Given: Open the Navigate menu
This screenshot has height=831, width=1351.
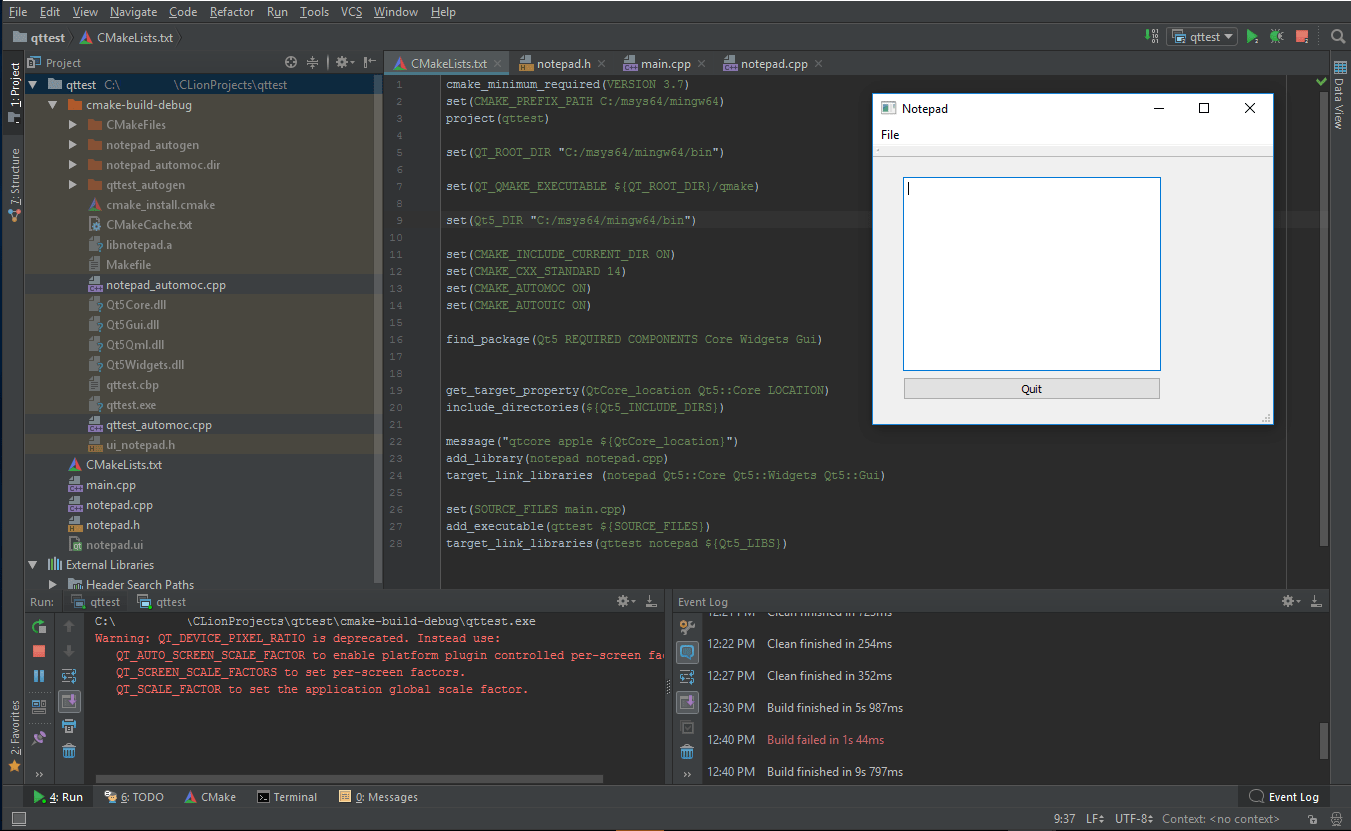Looking at the screenshot, I should coord(133,11).
